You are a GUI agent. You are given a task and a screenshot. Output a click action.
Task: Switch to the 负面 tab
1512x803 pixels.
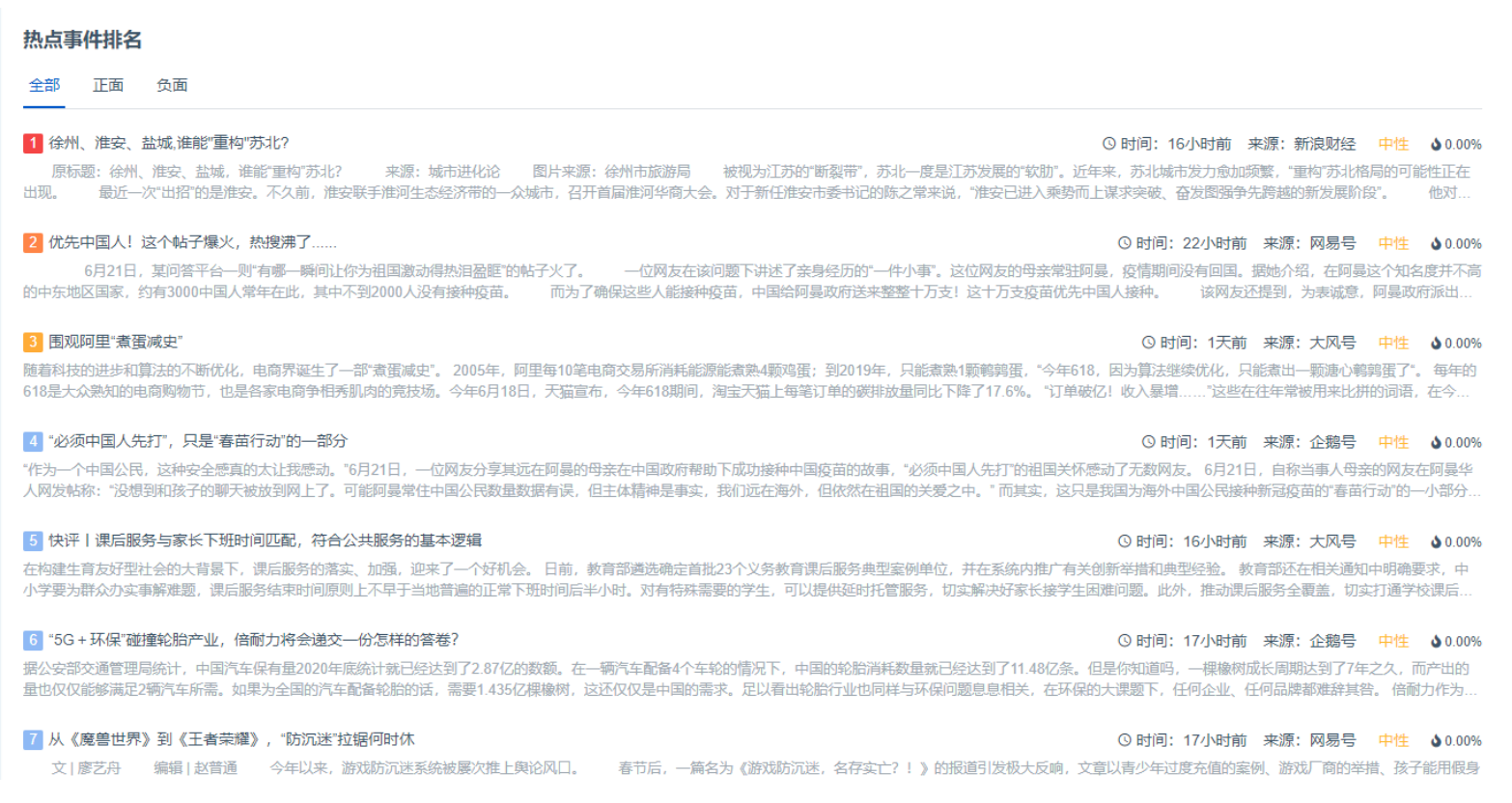172,85
